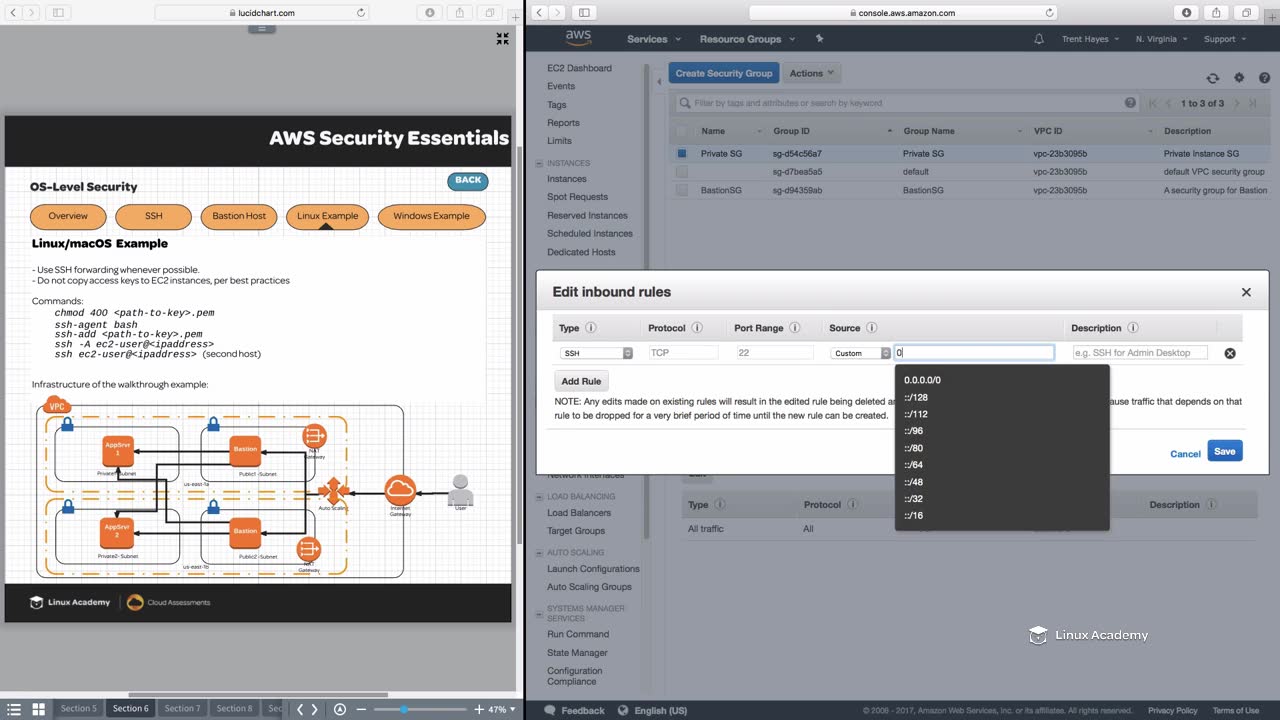Toggle the Private SG row checkbox
This screenshot has width=1280, height=720.
point(682,154)
